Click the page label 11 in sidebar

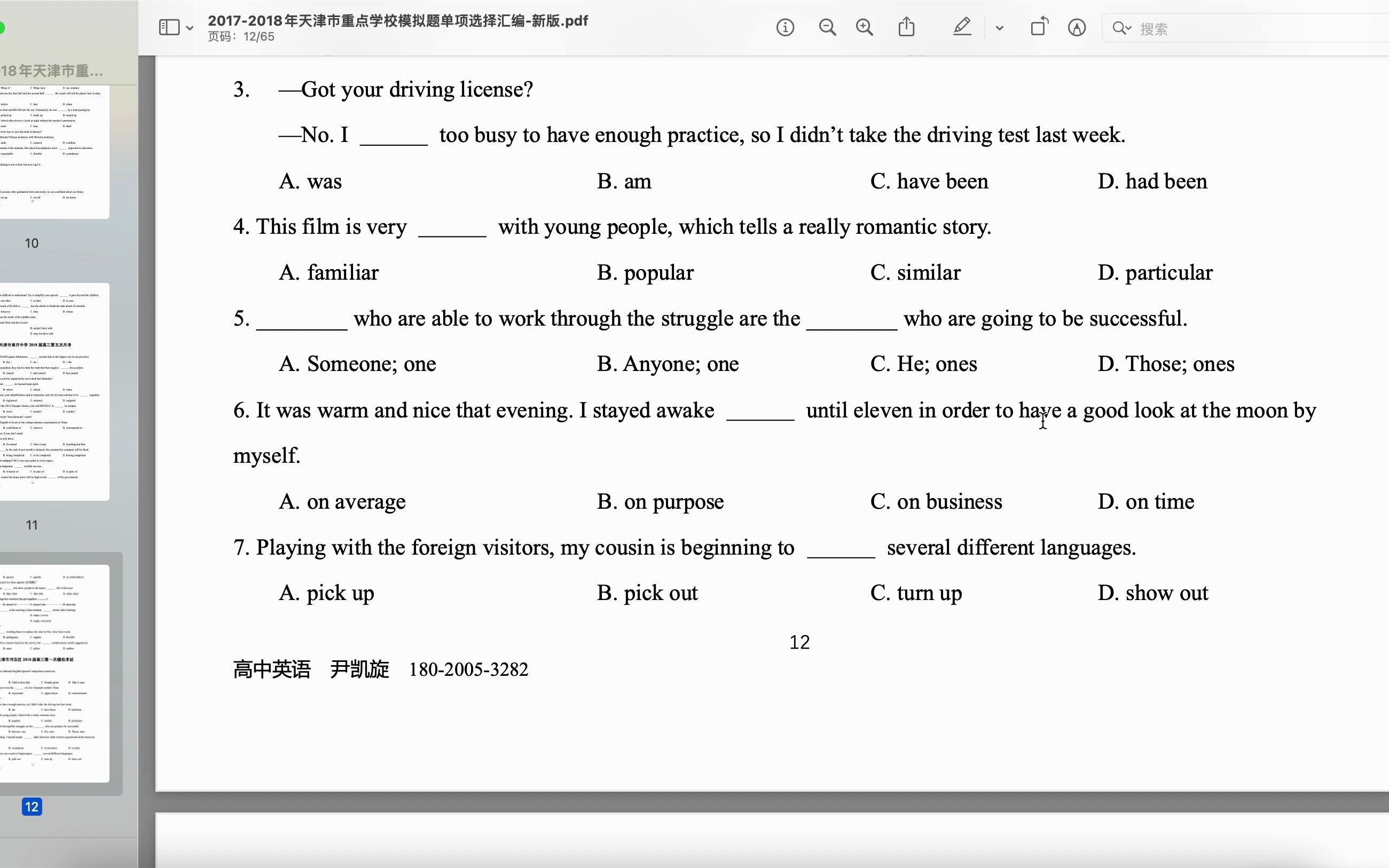point(32,525)
